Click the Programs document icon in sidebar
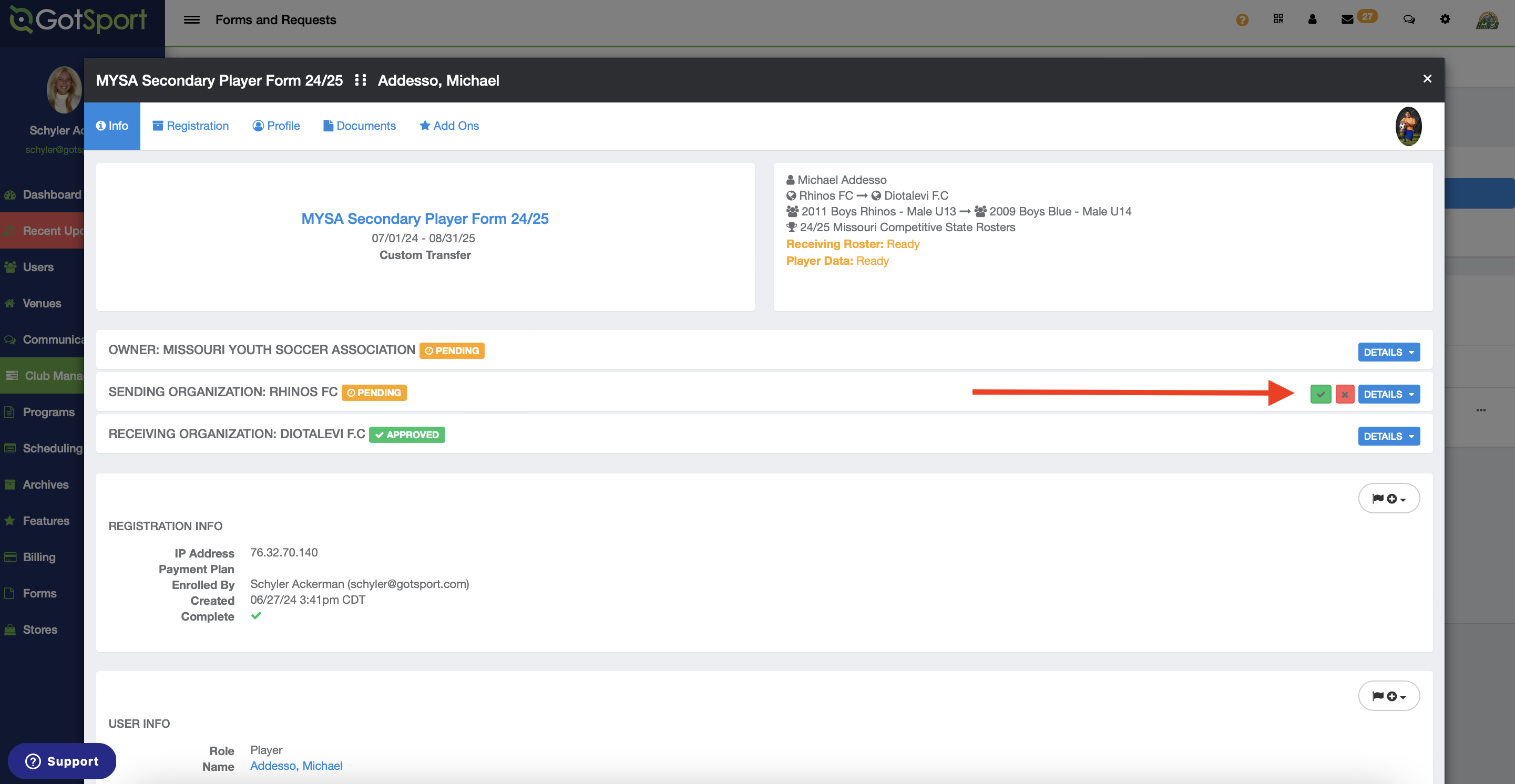 tap(10, 412)
